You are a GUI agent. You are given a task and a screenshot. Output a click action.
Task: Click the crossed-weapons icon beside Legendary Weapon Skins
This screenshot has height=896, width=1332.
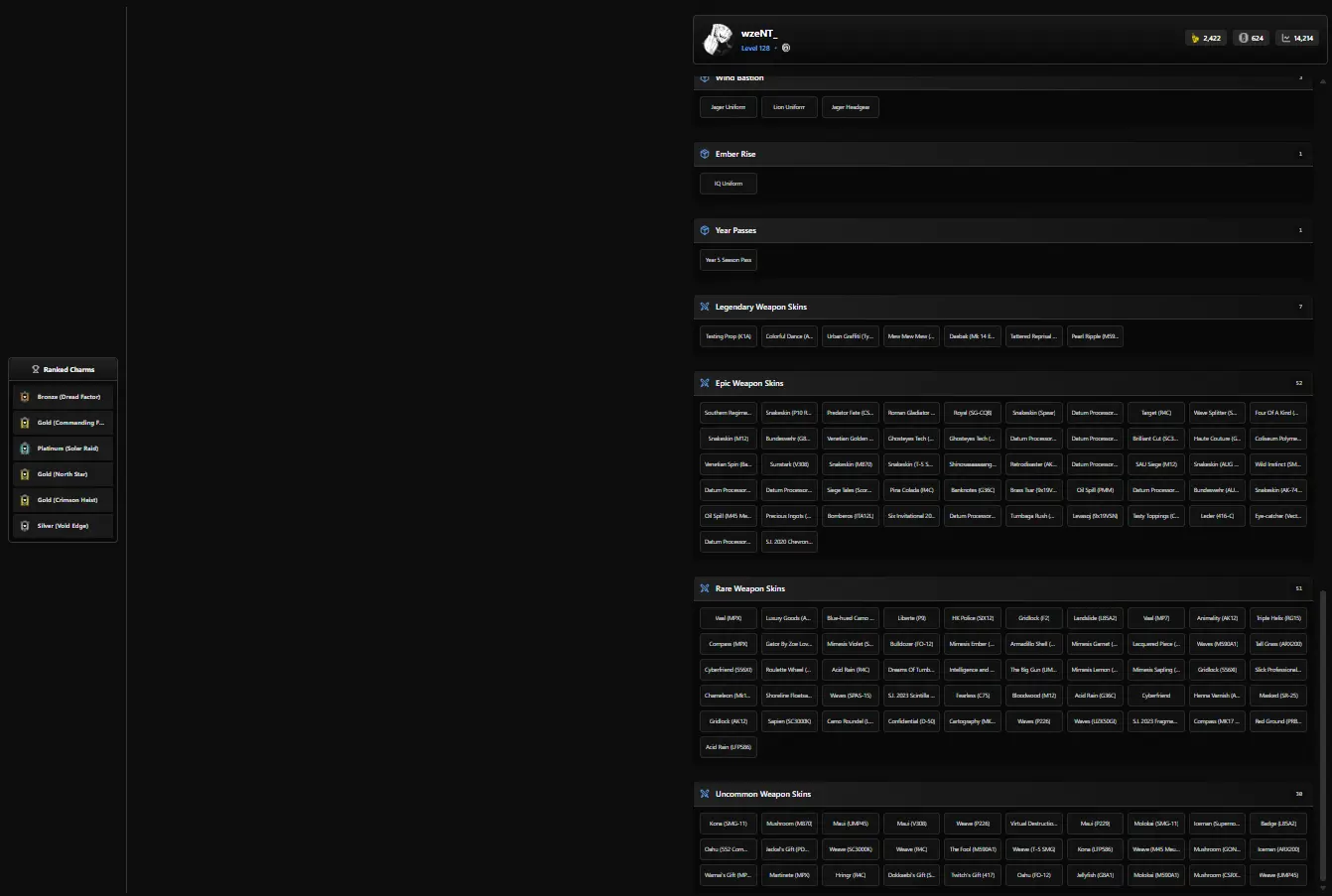pyautogui.click(x=705, y=307)
